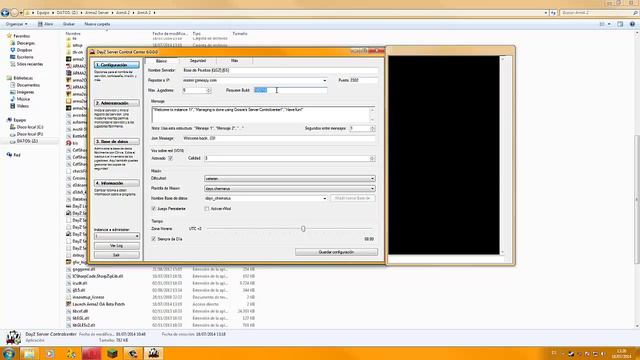Open the Minecraft block taskbar icon

pyautogui.click(x=112, y=353)
